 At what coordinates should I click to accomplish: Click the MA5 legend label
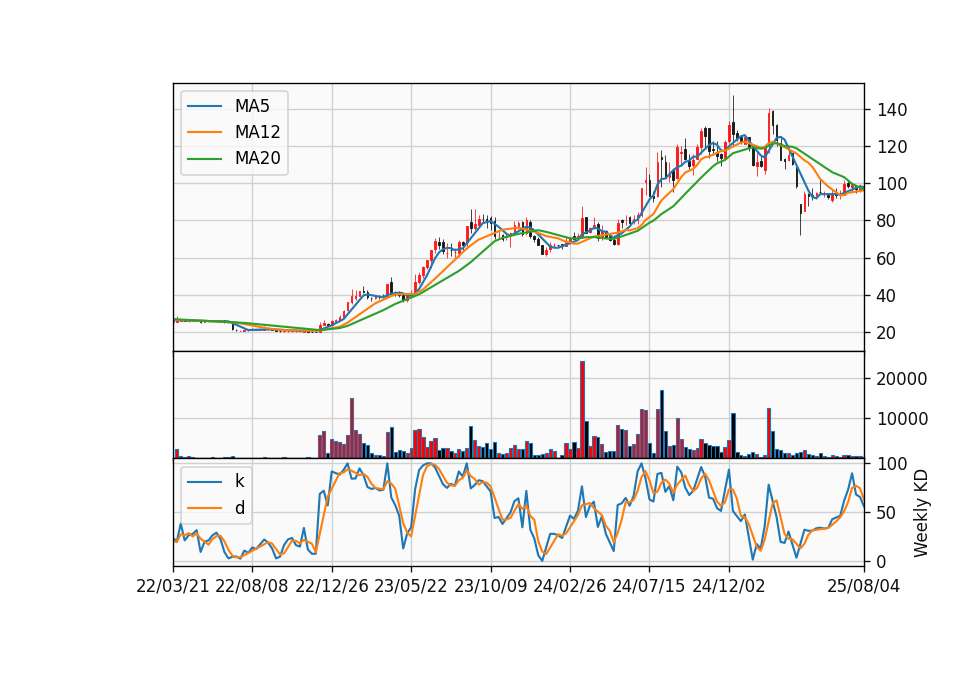coord(252,106)
